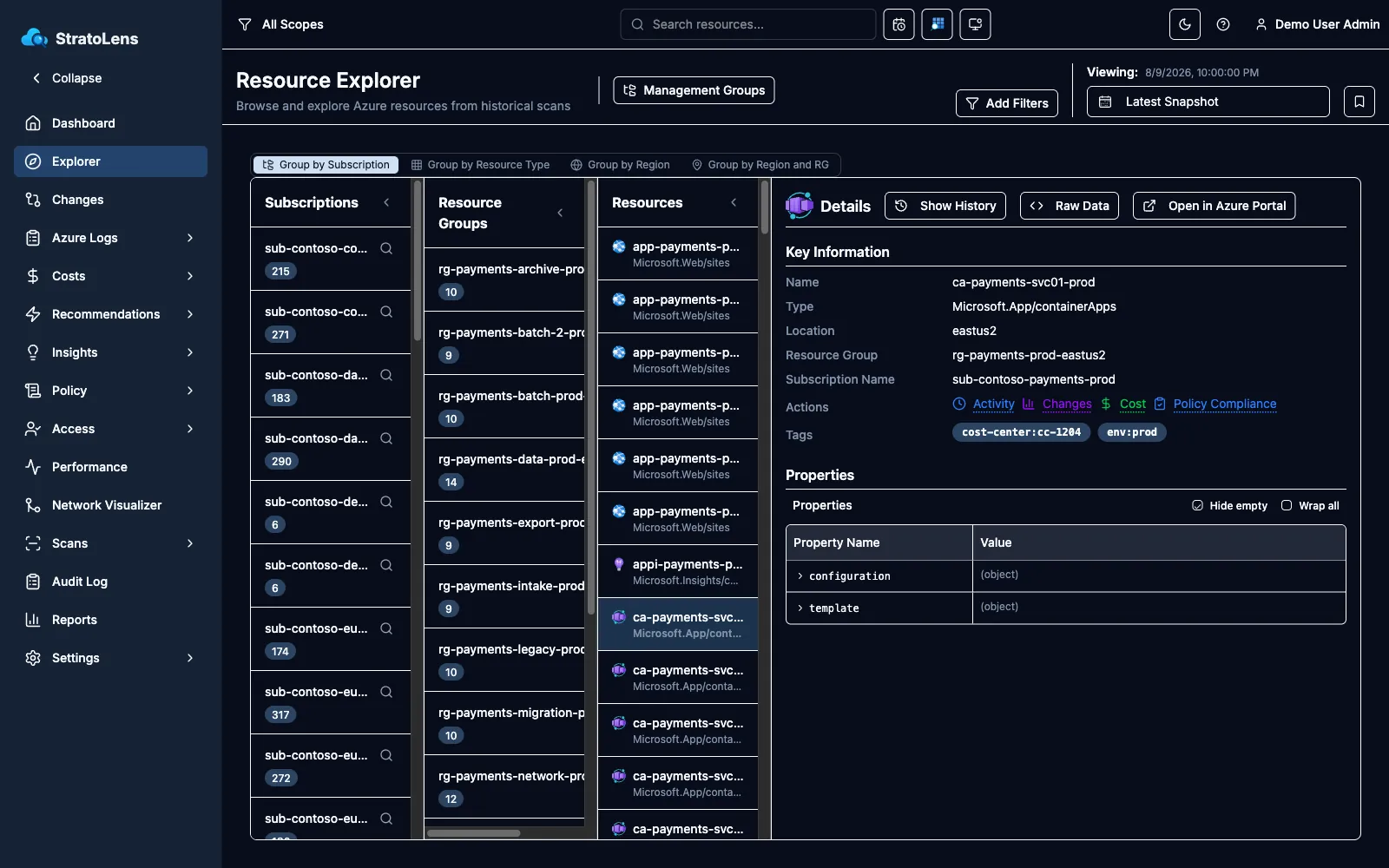1389x868 pixels.
Task: Expand the Costs menu chevron
Action: (190, 276)
